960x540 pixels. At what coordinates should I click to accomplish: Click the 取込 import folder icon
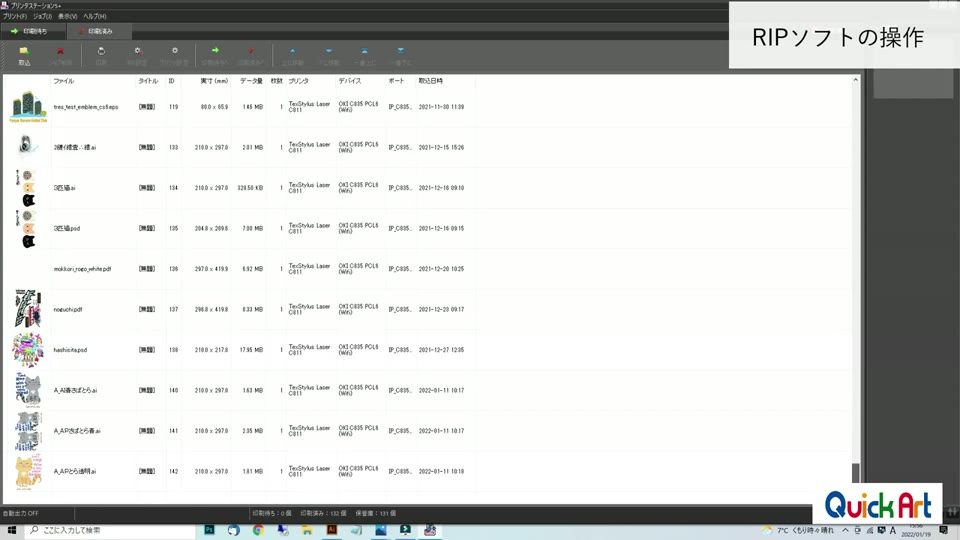(x=24, y=55)
